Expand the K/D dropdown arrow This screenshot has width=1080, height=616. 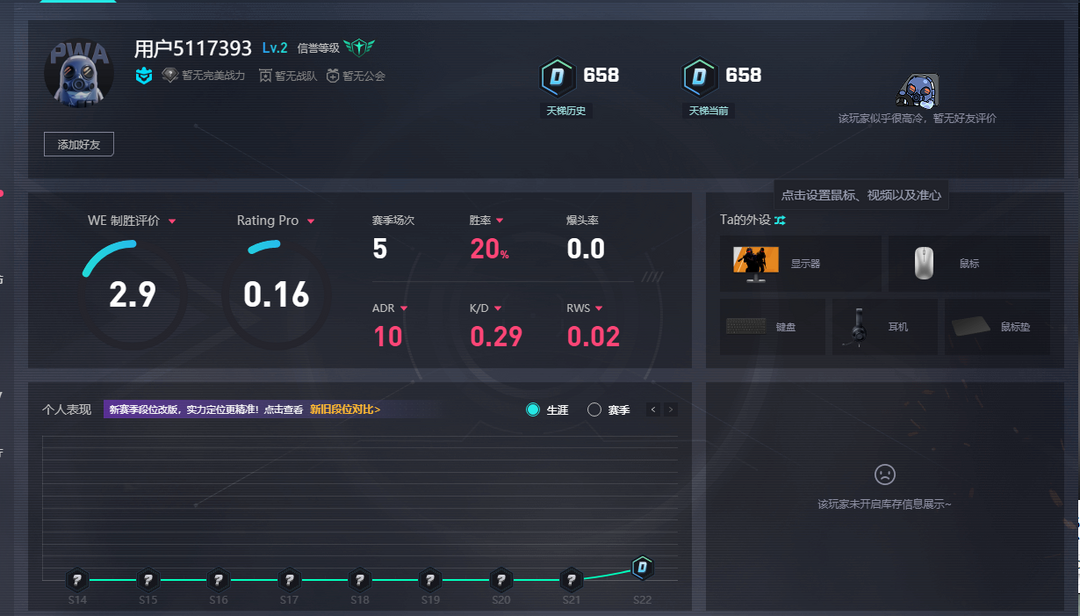pos(498,309)
